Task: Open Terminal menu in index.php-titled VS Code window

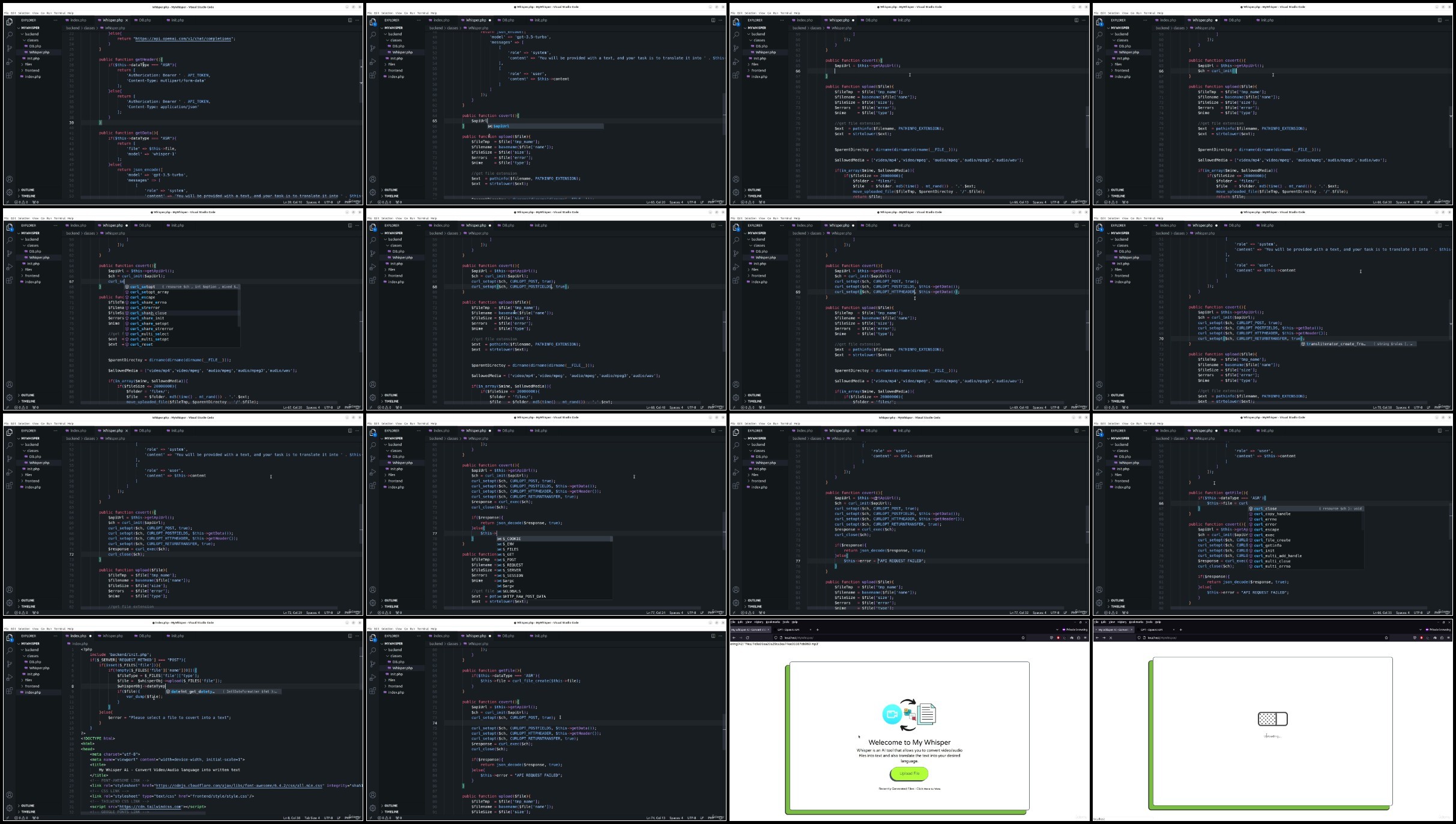Action: tap(60, 628)
